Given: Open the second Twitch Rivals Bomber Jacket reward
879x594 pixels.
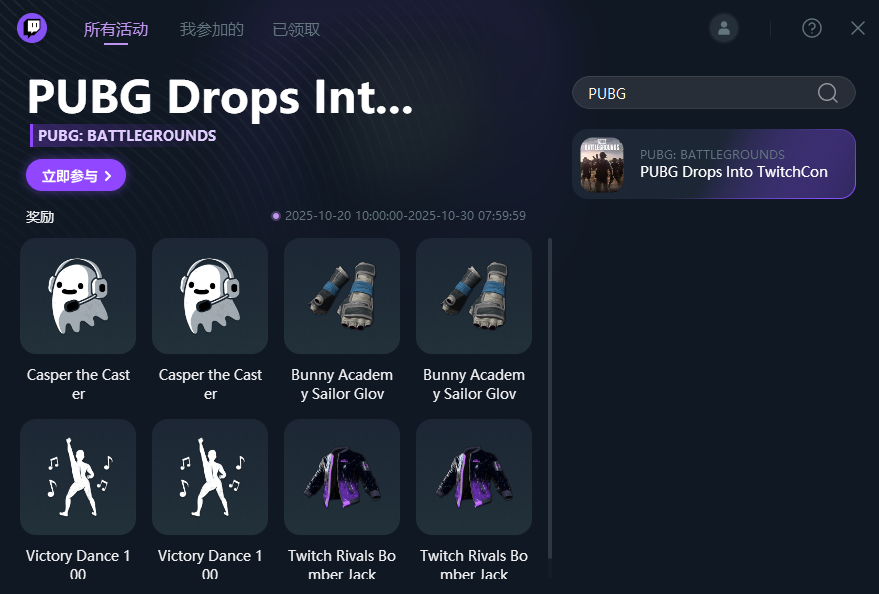Looking at the screenshot, I should pos(474,477).
